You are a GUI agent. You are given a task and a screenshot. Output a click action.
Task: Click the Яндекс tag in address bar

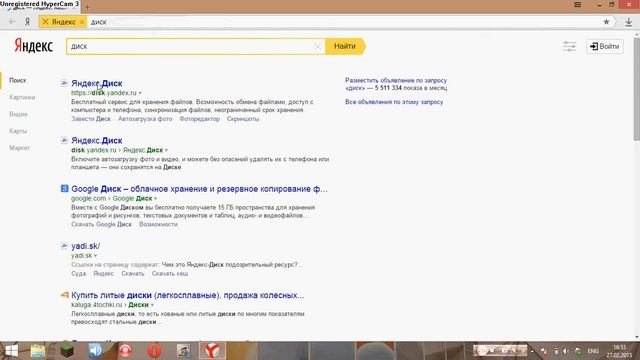63,22
